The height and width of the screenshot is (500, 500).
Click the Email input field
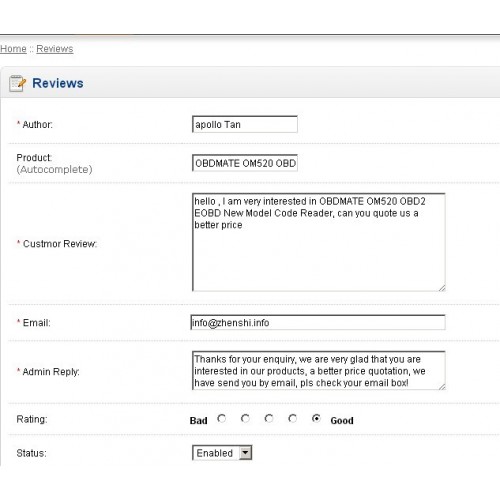click(318, 323)
